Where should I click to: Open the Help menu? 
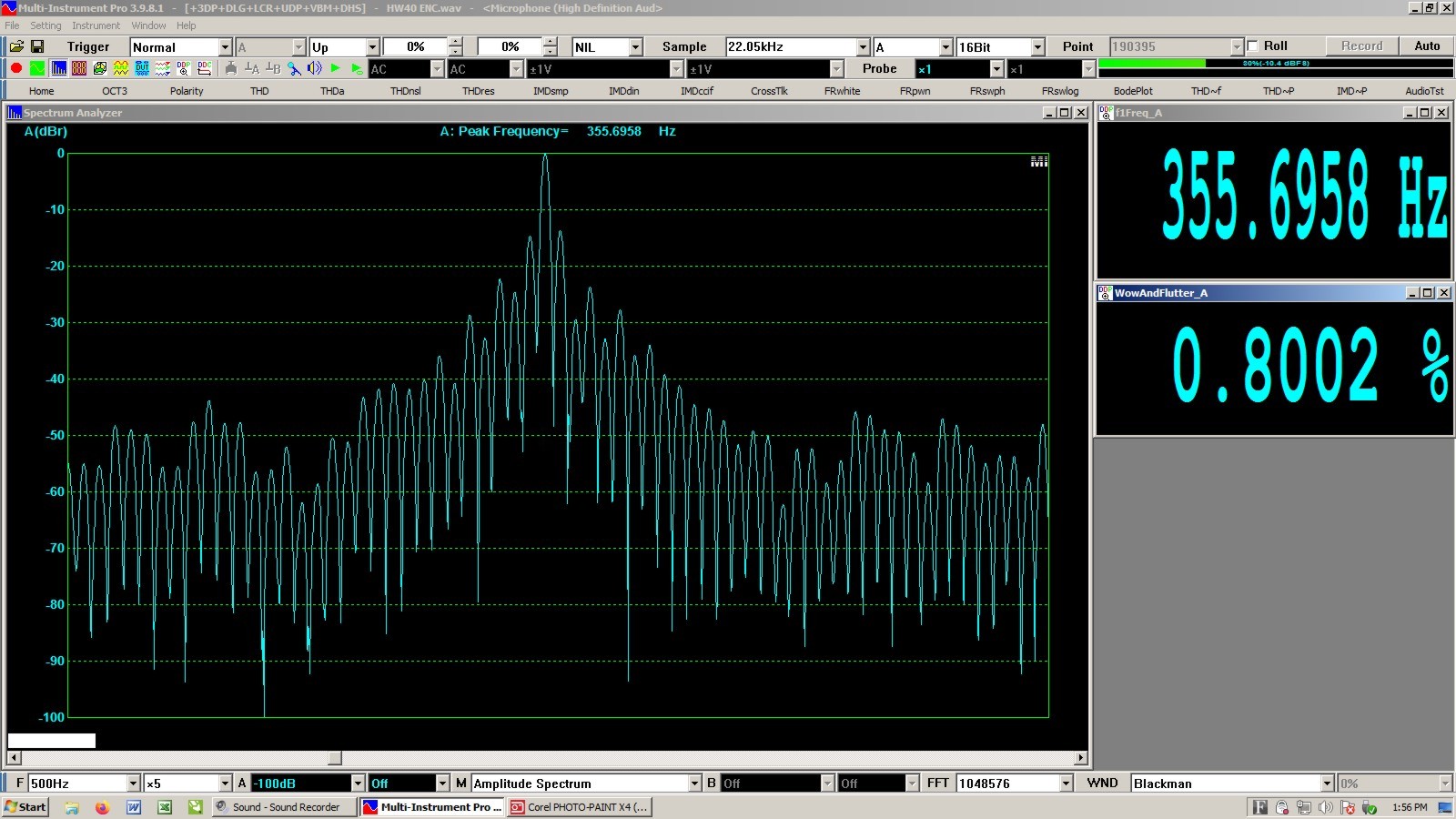tap(187, 25)
